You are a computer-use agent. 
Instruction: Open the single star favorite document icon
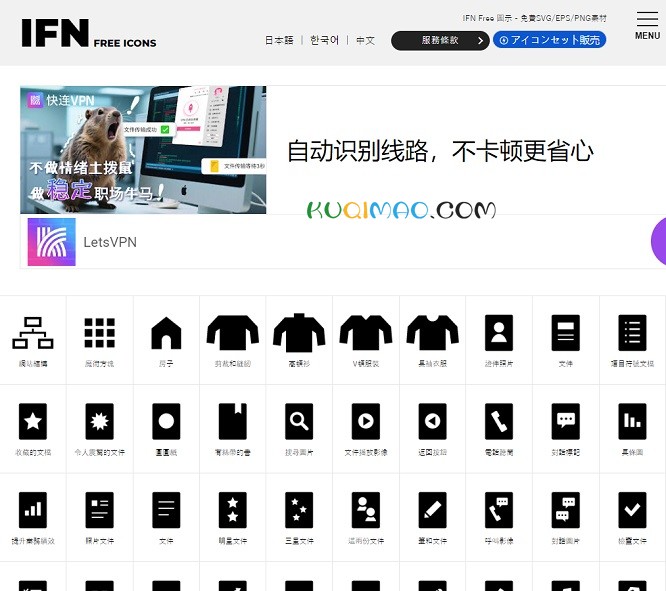(x=33, y=421)
